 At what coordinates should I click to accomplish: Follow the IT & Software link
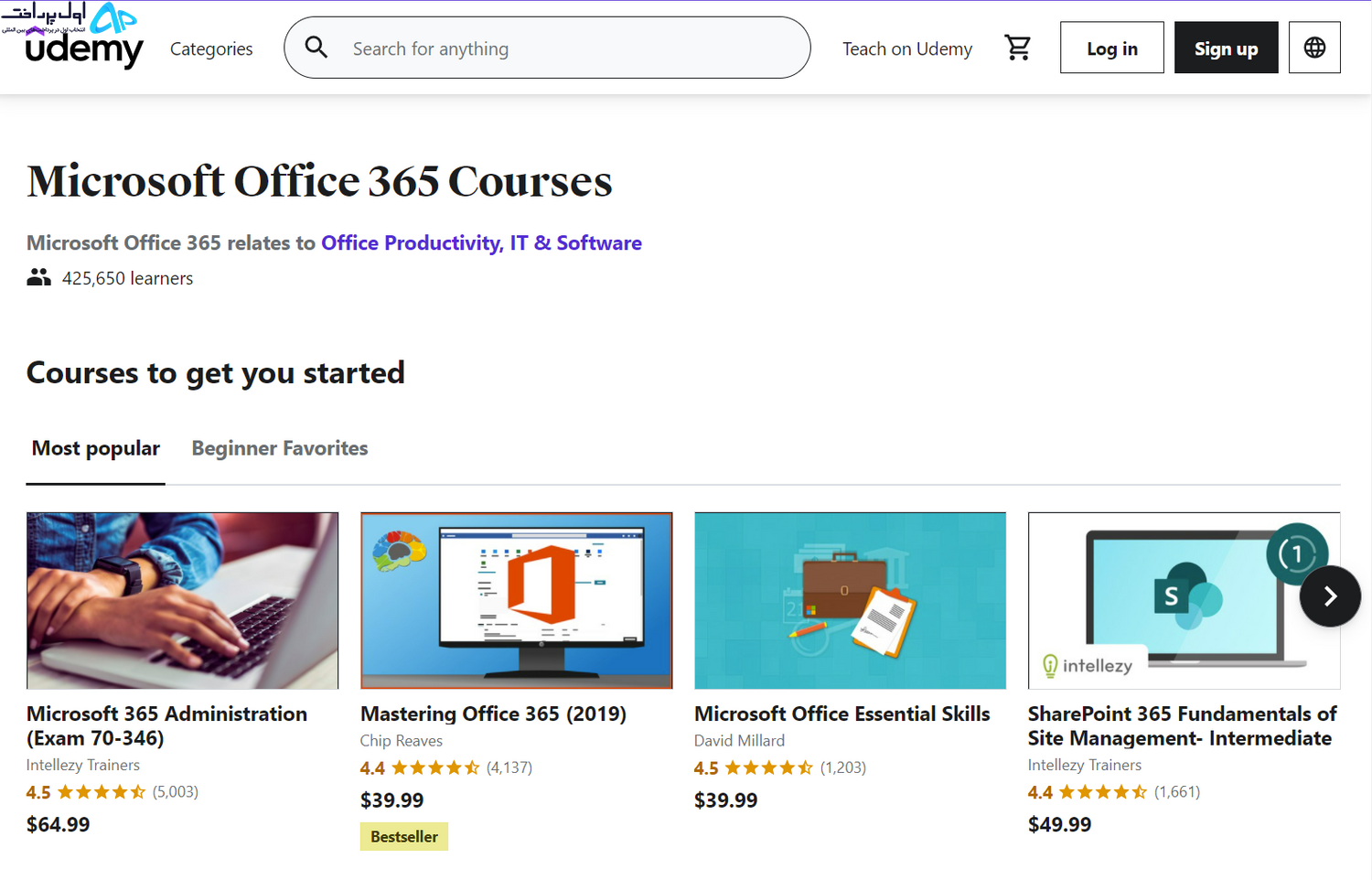click(x=576, y=242)
